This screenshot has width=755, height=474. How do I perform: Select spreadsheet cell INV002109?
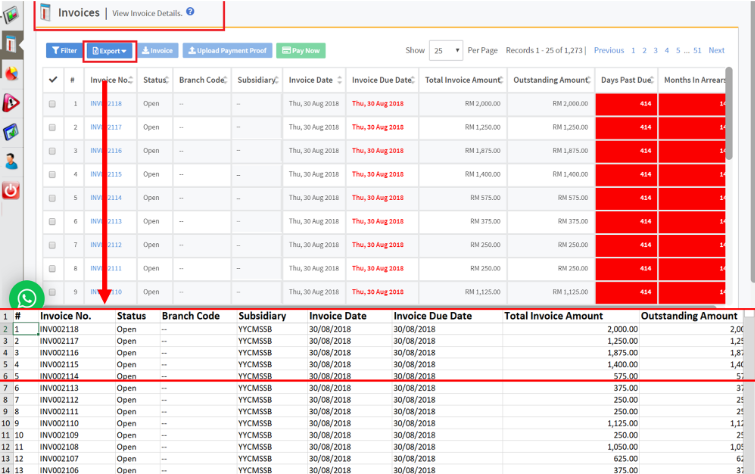[77, 435]
